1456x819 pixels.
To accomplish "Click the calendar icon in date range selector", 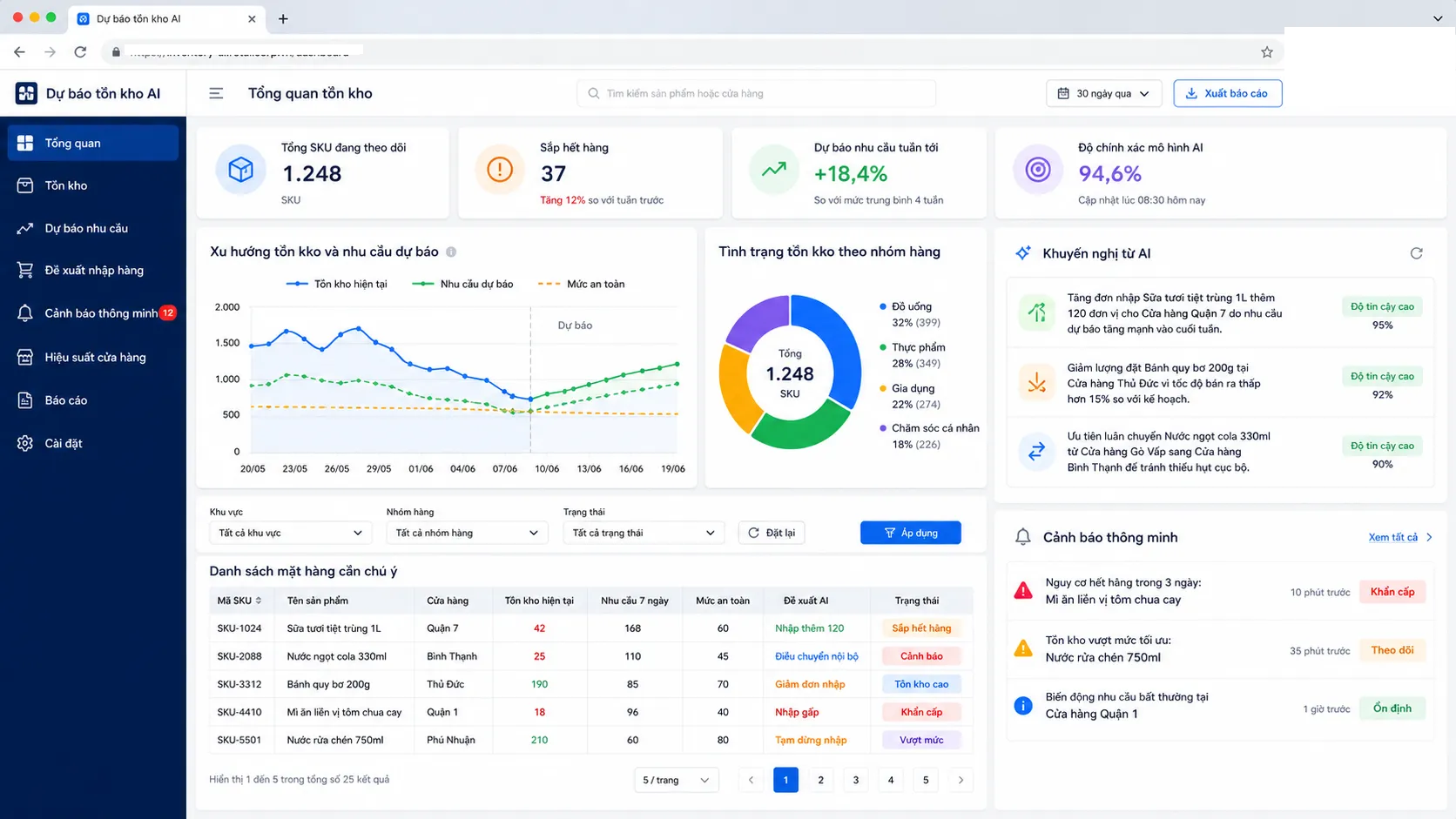I will [x=1063, y=93].
